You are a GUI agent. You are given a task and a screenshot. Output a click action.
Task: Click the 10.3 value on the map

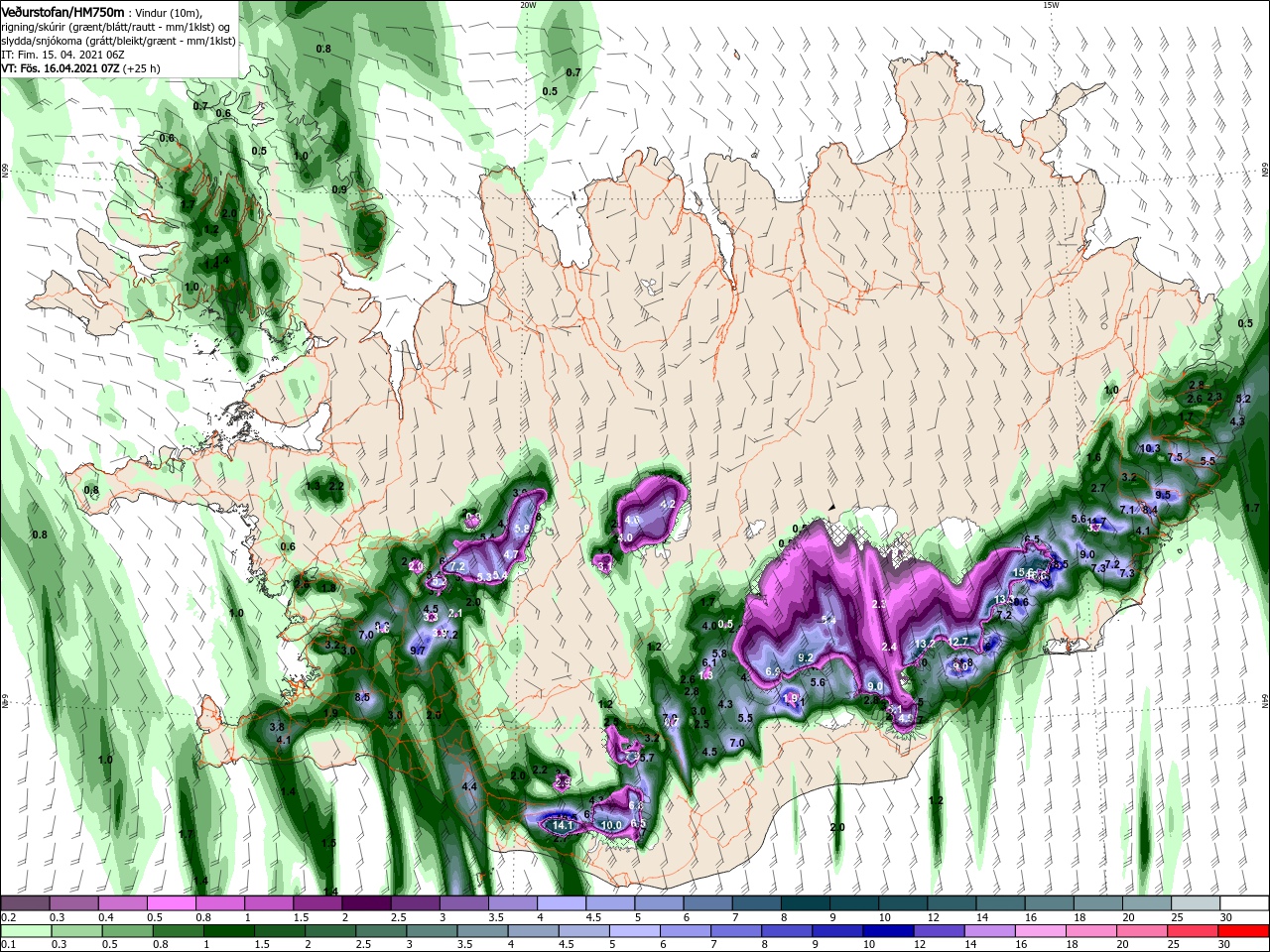[x=1150, y=448]
